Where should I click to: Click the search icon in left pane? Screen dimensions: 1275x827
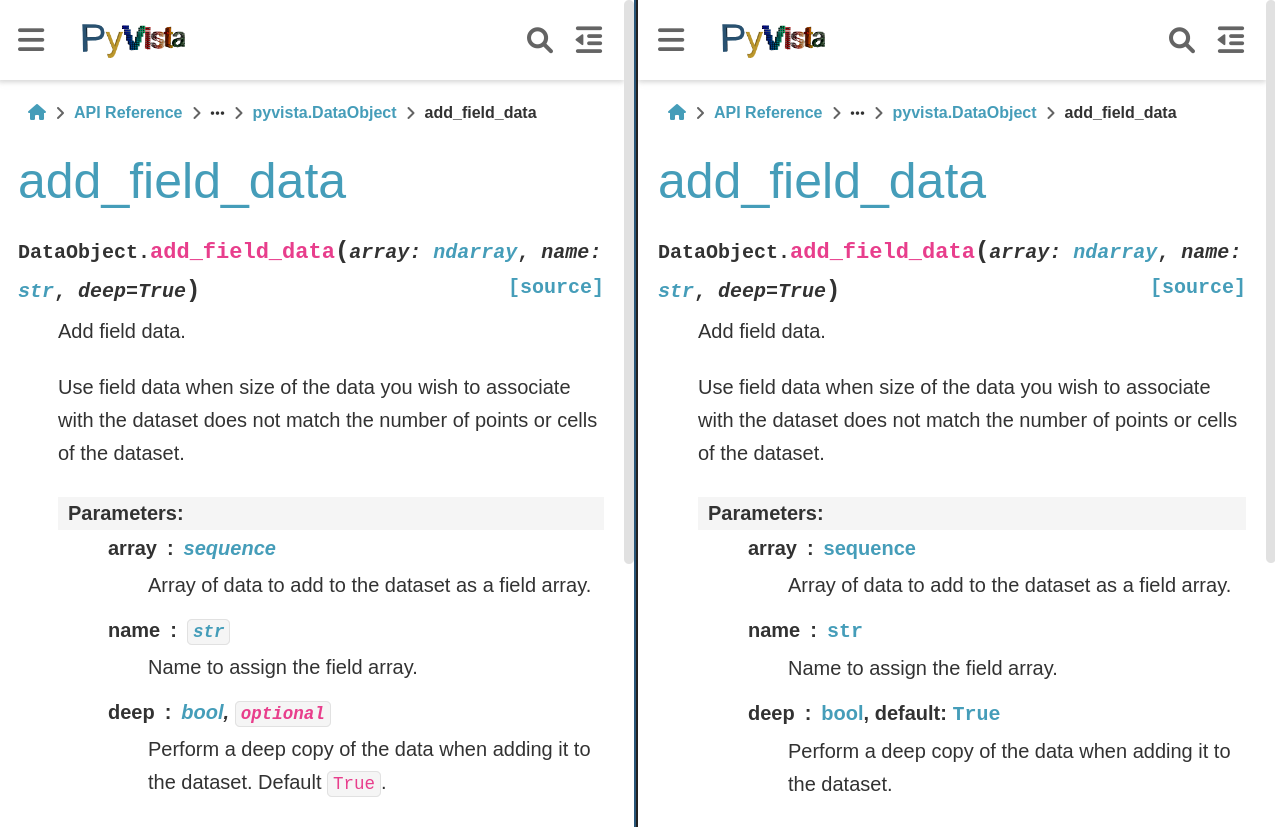pos(540,40)
